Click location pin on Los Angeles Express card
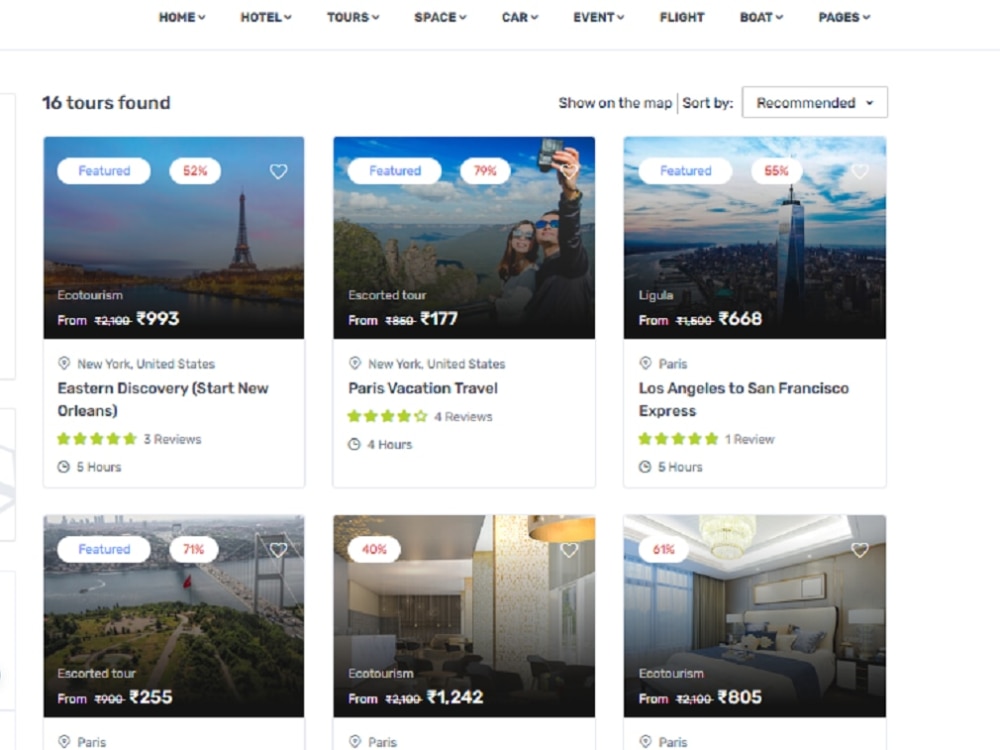 coord(645,364)
